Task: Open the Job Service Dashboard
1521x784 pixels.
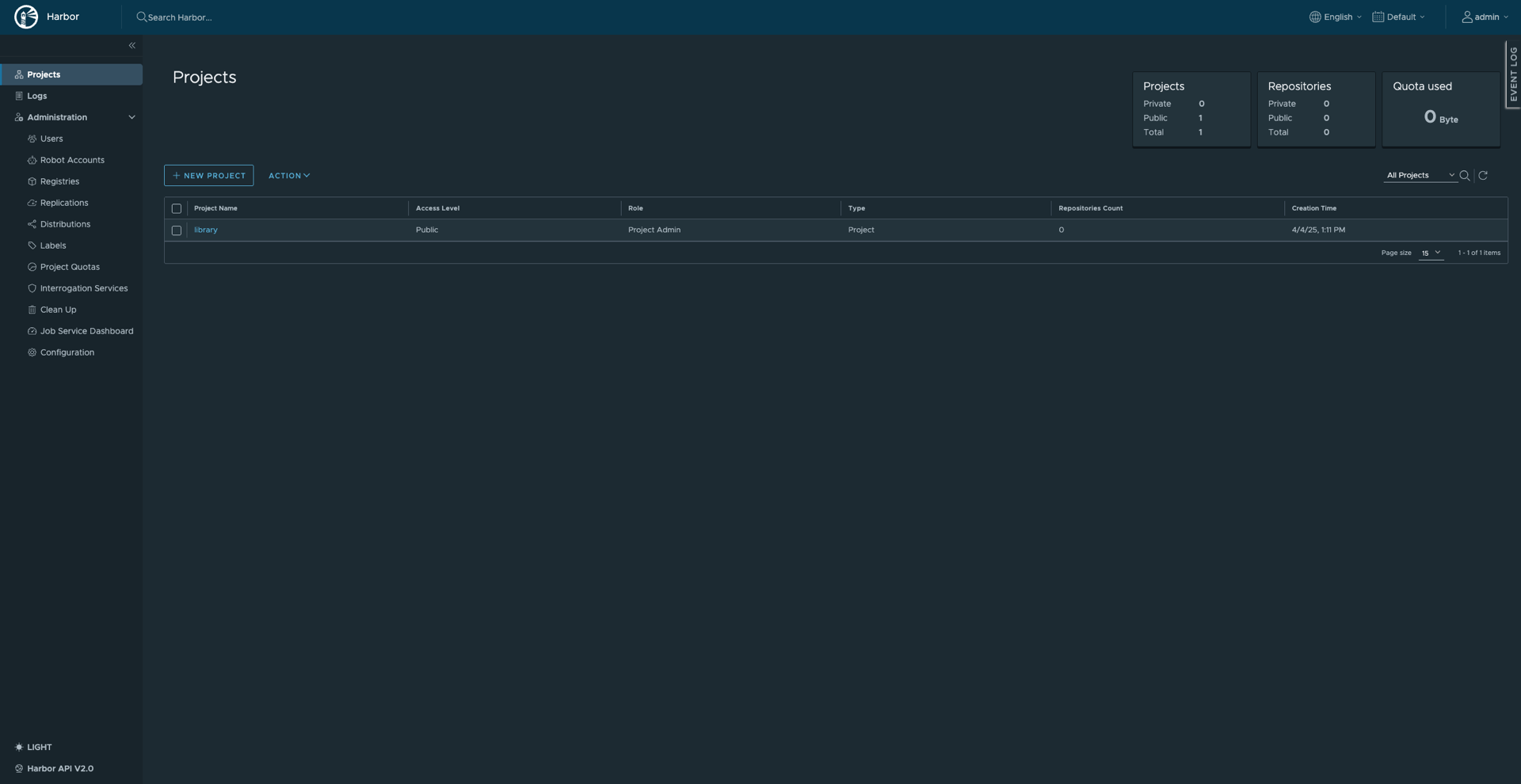Action: [x=86, y=331]
